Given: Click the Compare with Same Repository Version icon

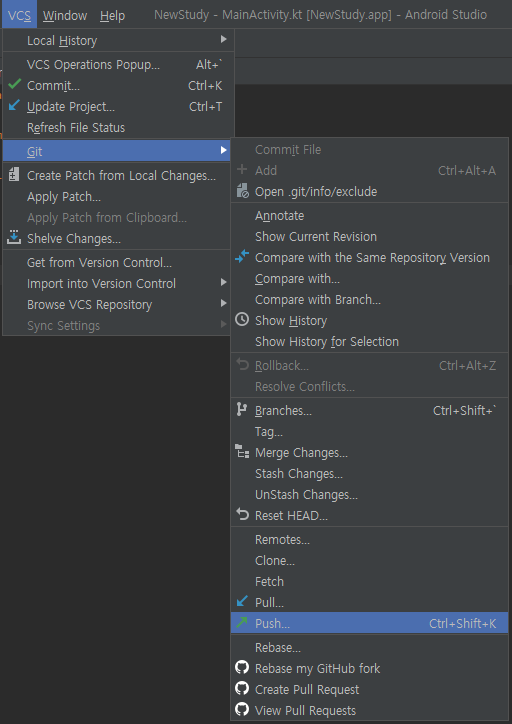Looking at the screenshot, I should point(242,257).
